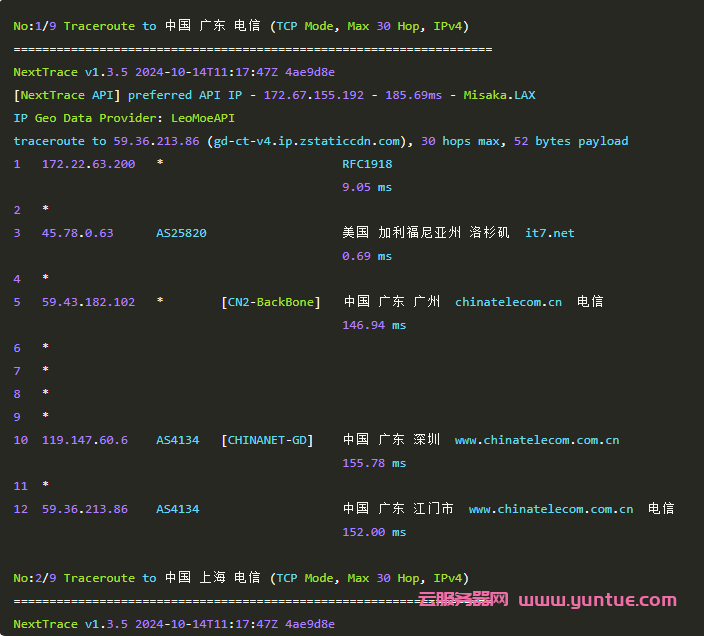The width and height of the screenshot is (704, 636).
Task: Click www.chinatelecom.com.cn on hop 10 row
Action: (536, 440)
